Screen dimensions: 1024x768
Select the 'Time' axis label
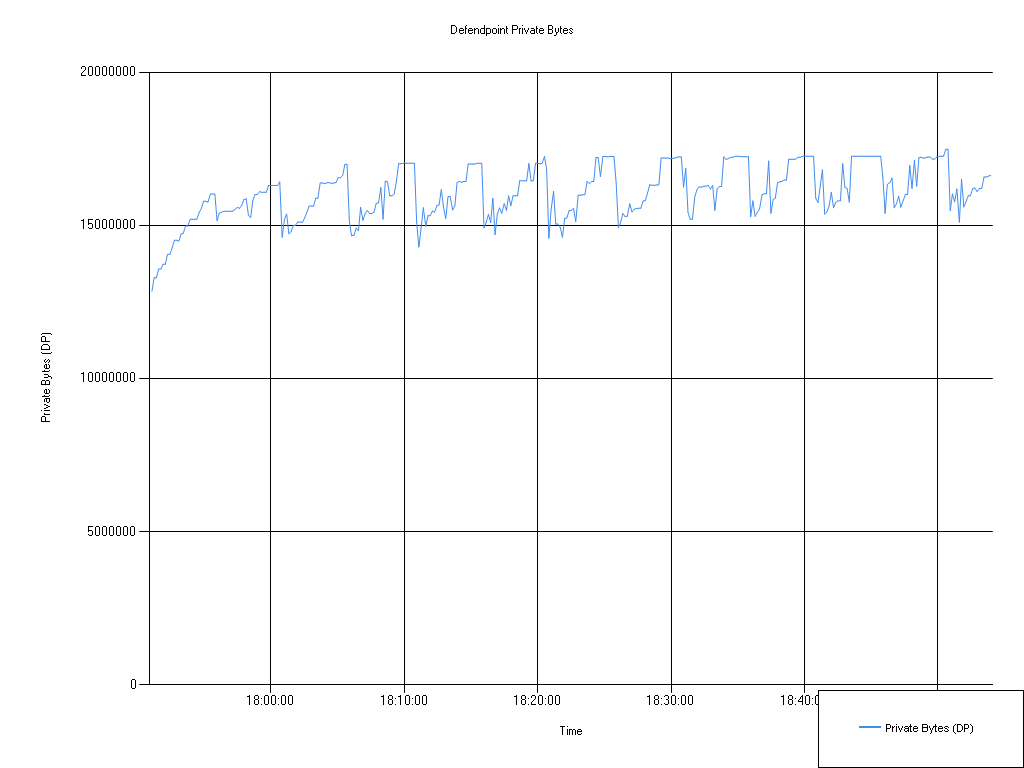coord(569,731)
